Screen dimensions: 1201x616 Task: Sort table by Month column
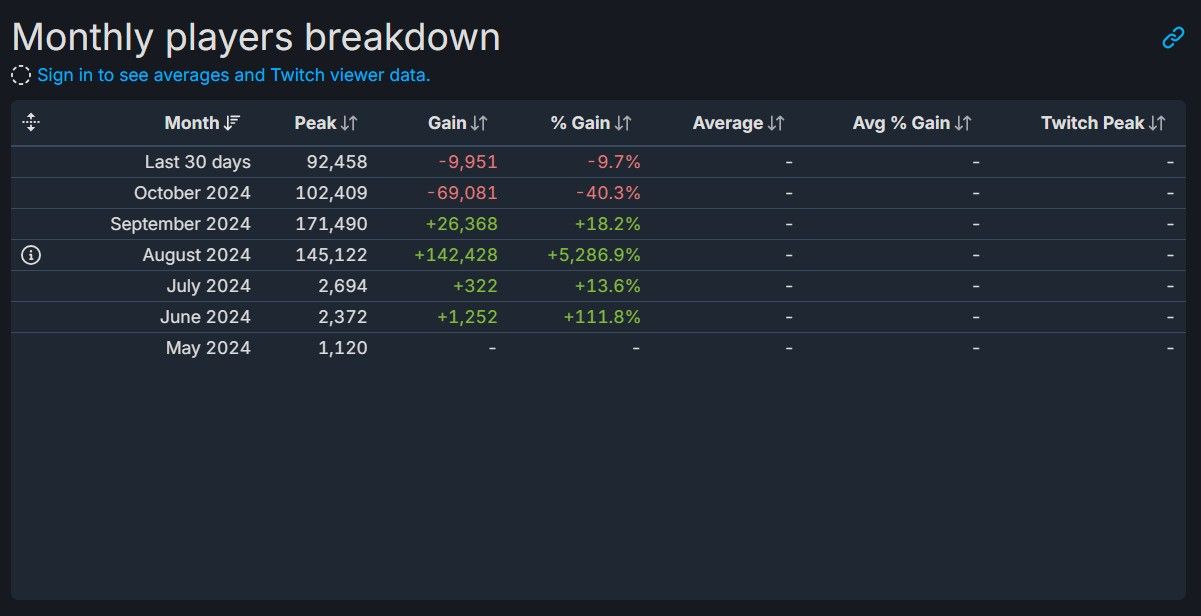point(202,123)
